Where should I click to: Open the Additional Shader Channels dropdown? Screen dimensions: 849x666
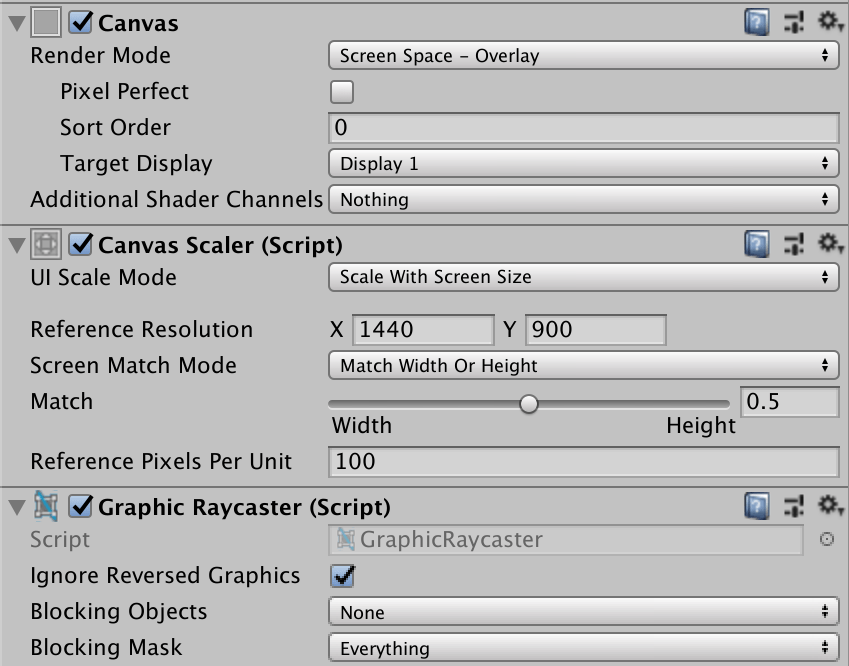coord(583,199)
